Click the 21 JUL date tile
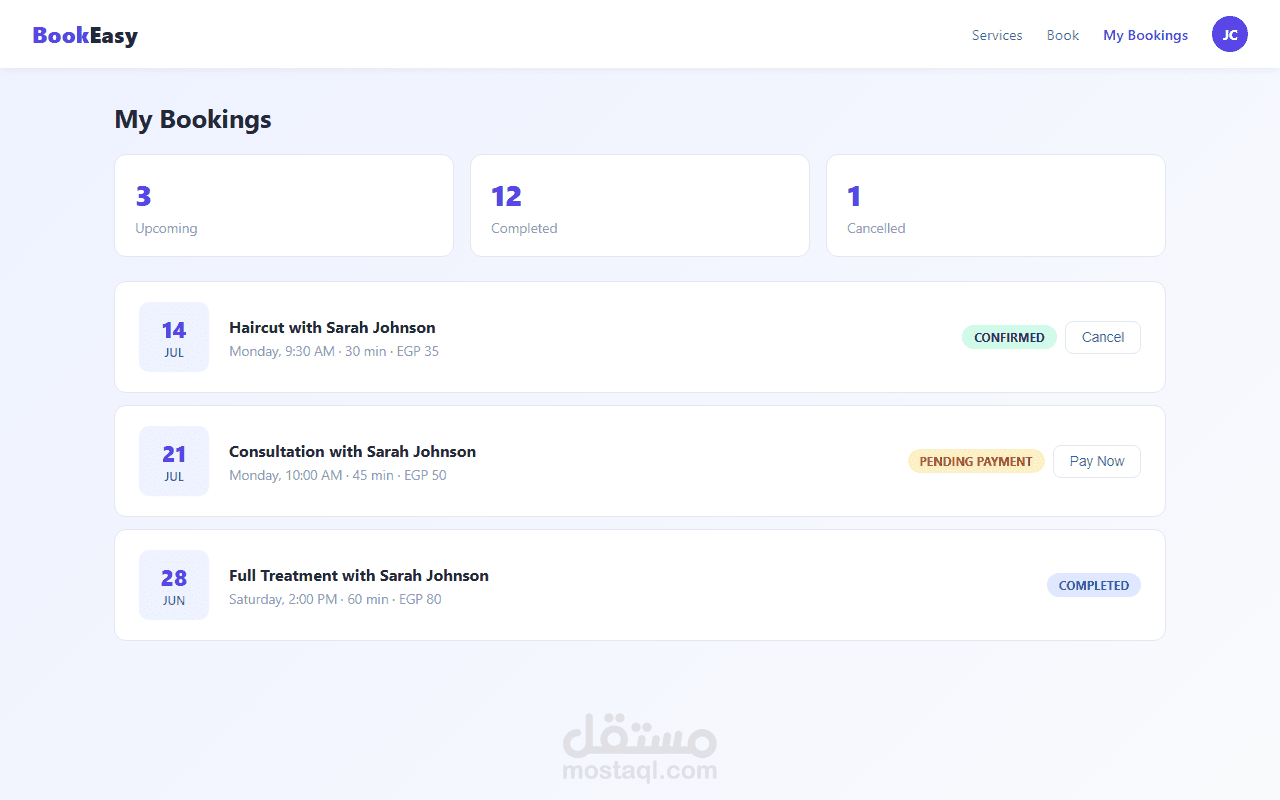This screenshot has height=800, width=1280. pos(174,461)
